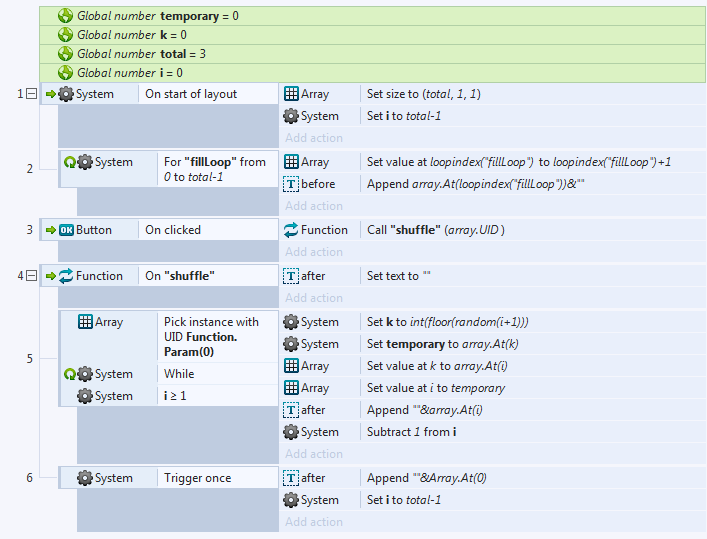Click the globe icon beside global number total
The height and width of the screenshot is (539, 707).
point(66,54)
